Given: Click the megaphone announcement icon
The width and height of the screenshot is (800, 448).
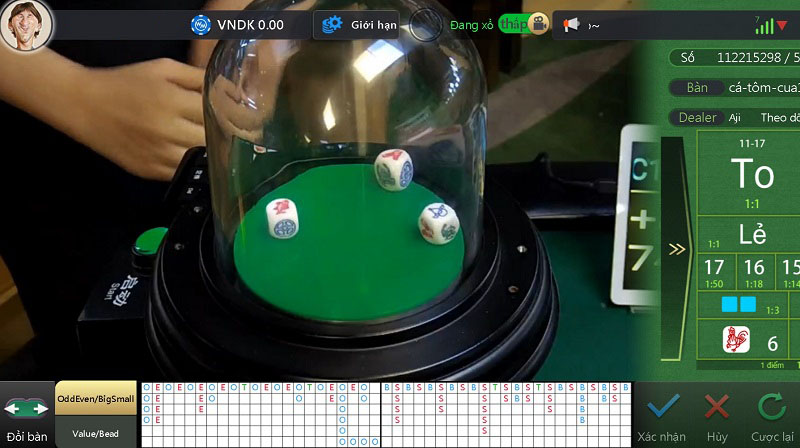Looking at the screenshot, I should click(x=571, y=24).
